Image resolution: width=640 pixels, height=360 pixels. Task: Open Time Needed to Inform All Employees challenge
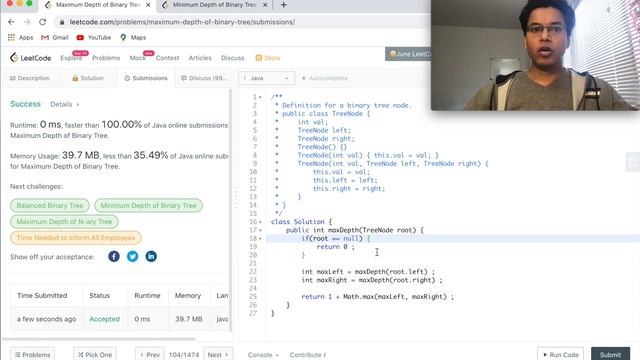click(76, 238)
